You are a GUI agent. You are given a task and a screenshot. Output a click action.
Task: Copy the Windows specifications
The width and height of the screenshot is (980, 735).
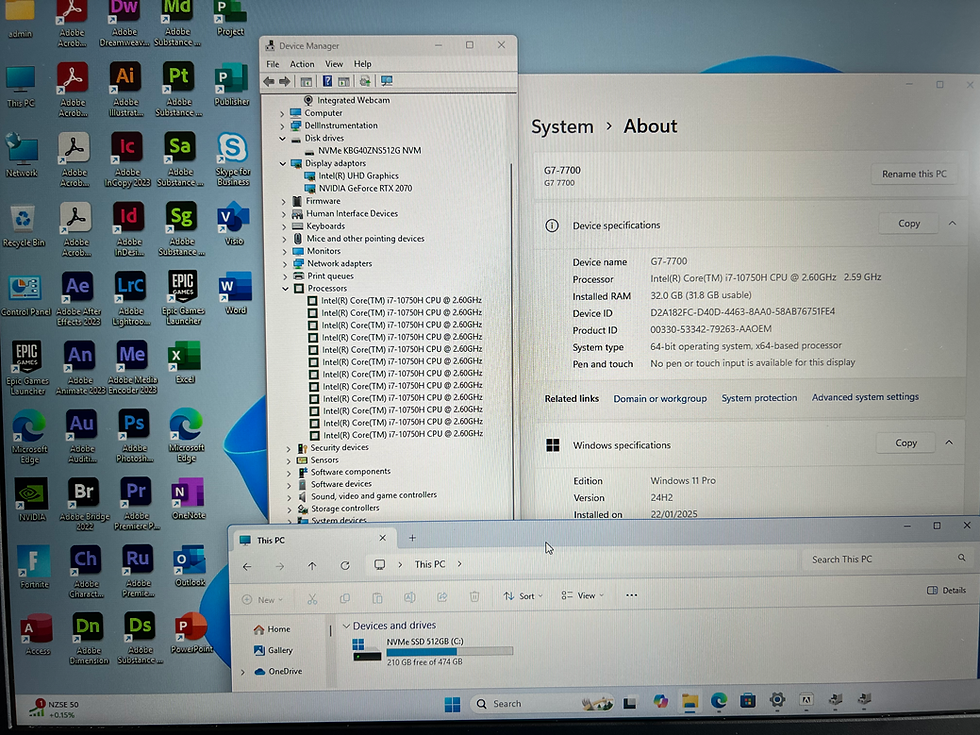[x=906, y=443]
